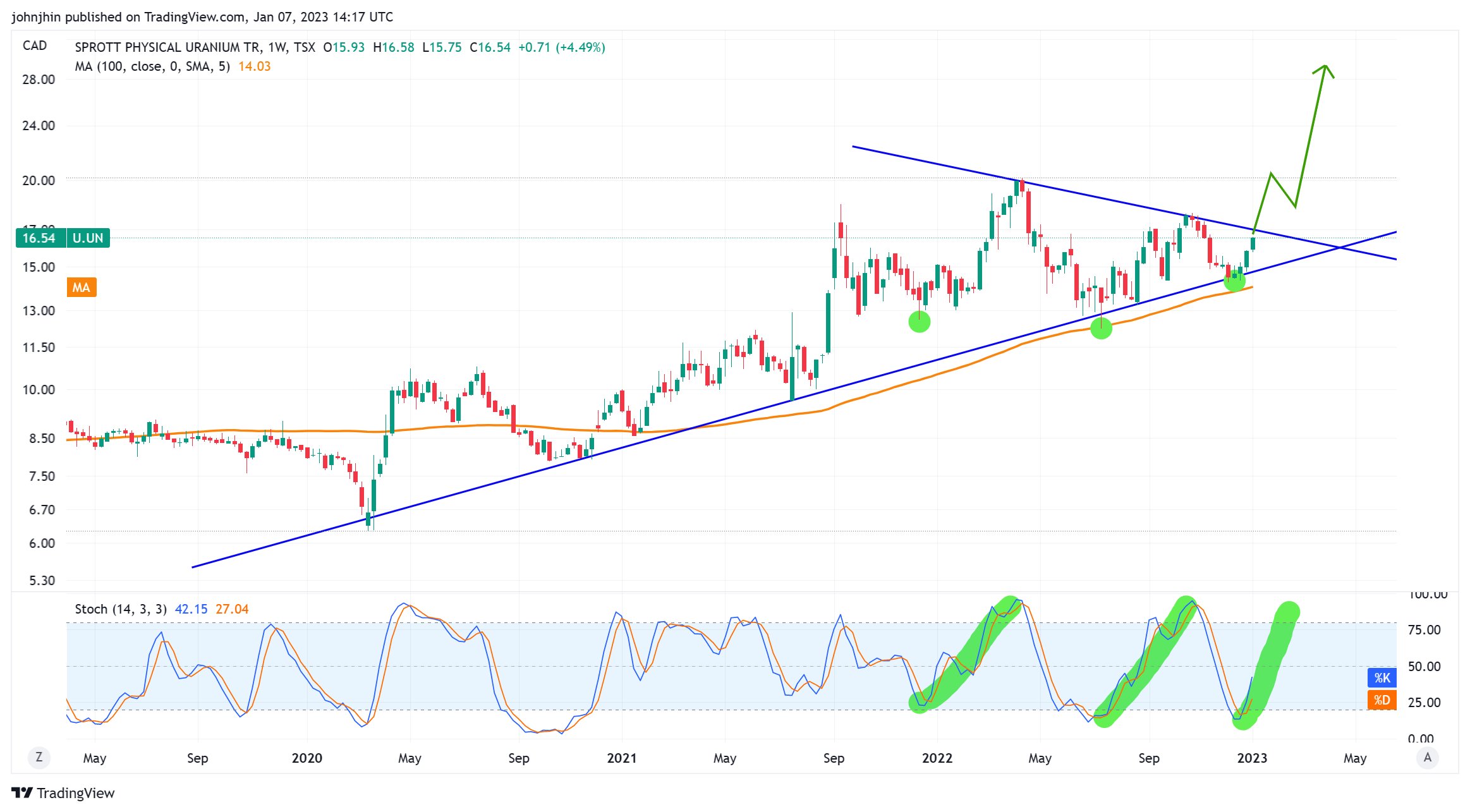Click green circle at latest trendline touch
This screenshot has width=1470, height=812.
[1234, 281]
